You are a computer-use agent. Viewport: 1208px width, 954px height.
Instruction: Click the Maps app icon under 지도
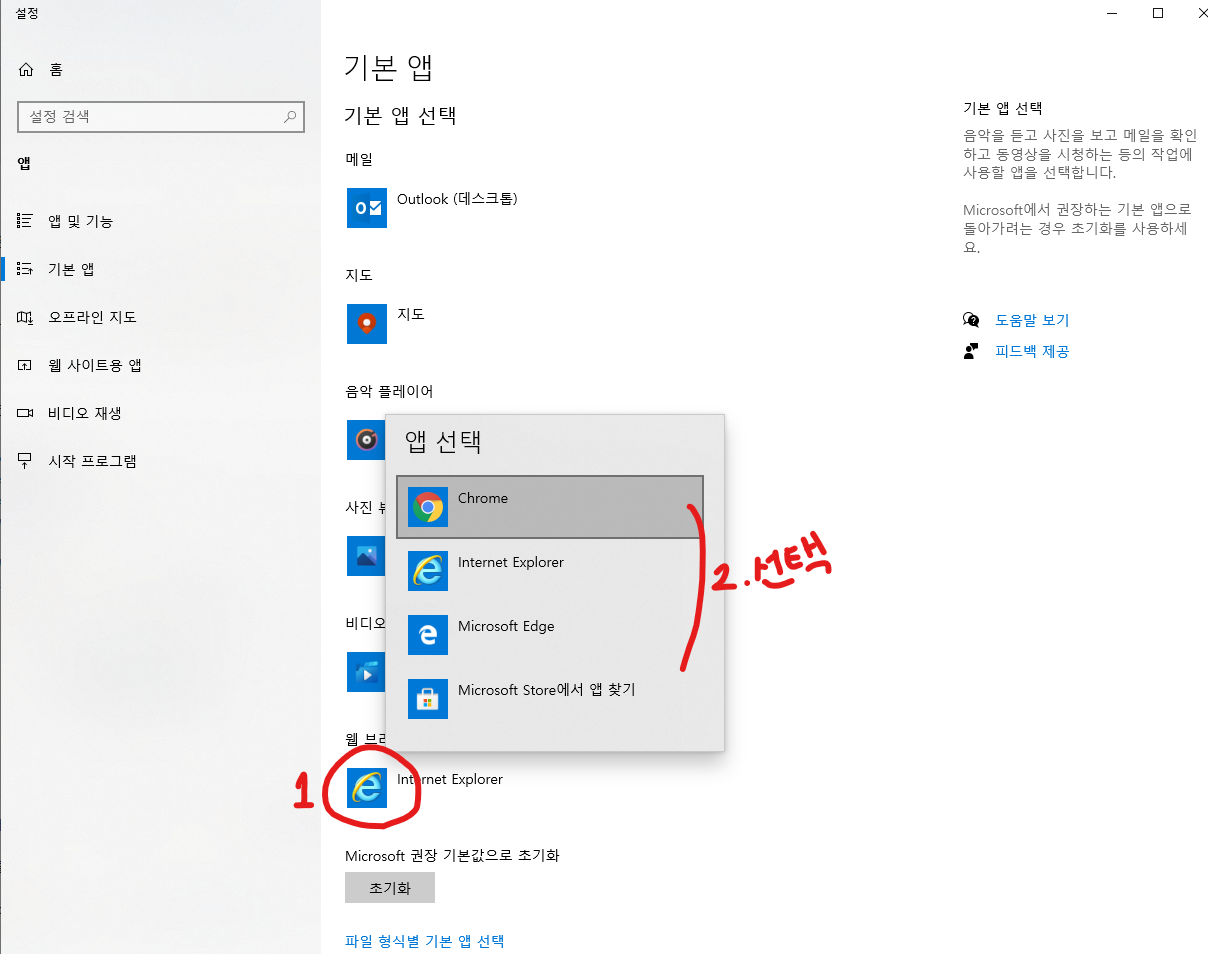tap(367, 323)
